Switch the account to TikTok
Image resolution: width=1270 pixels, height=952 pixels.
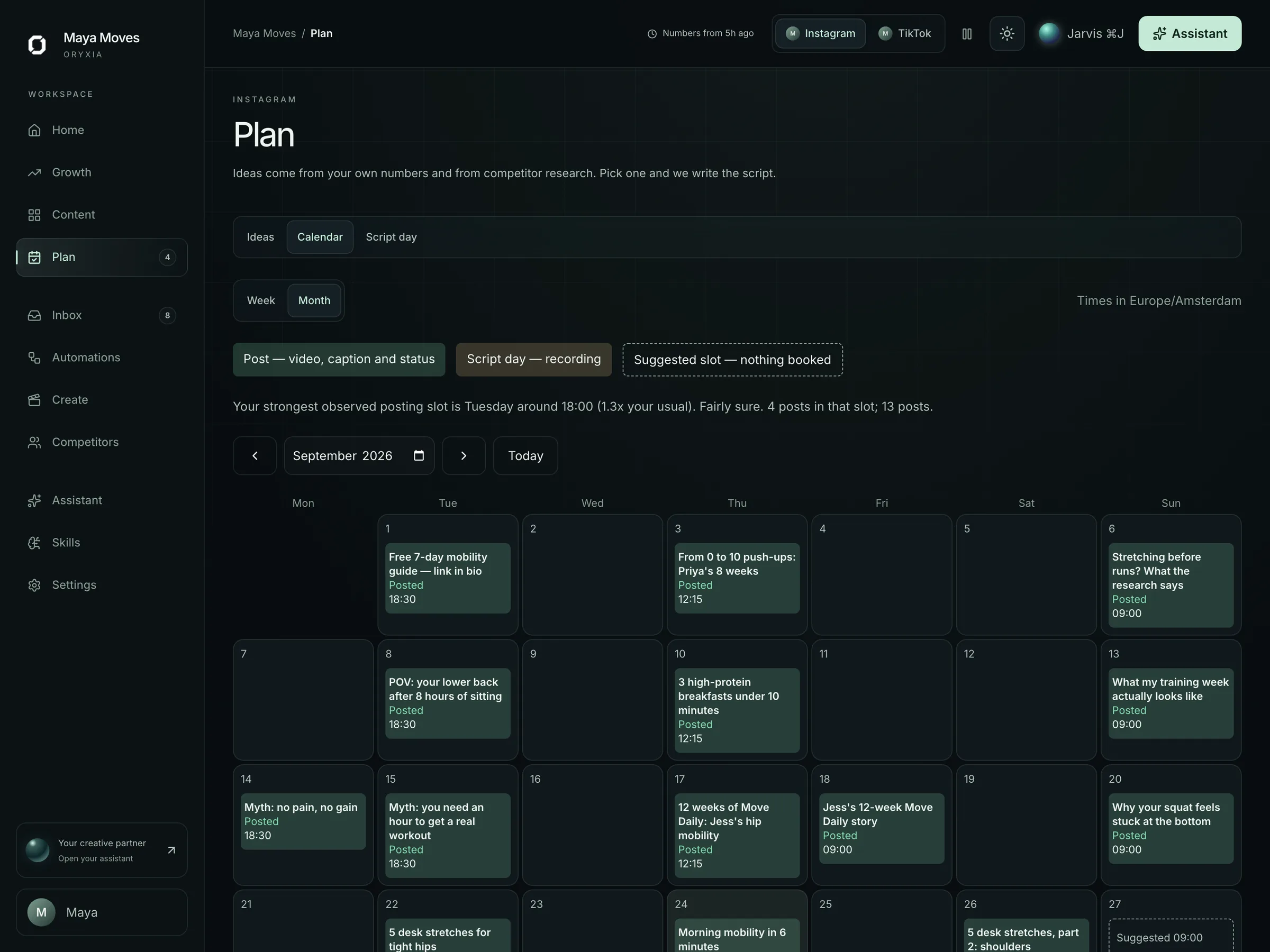point(905,33)
